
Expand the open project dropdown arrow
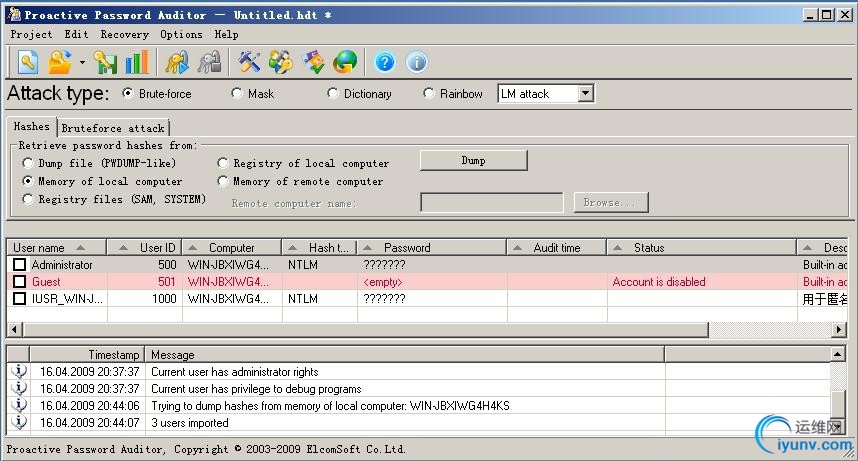(82, 62)
